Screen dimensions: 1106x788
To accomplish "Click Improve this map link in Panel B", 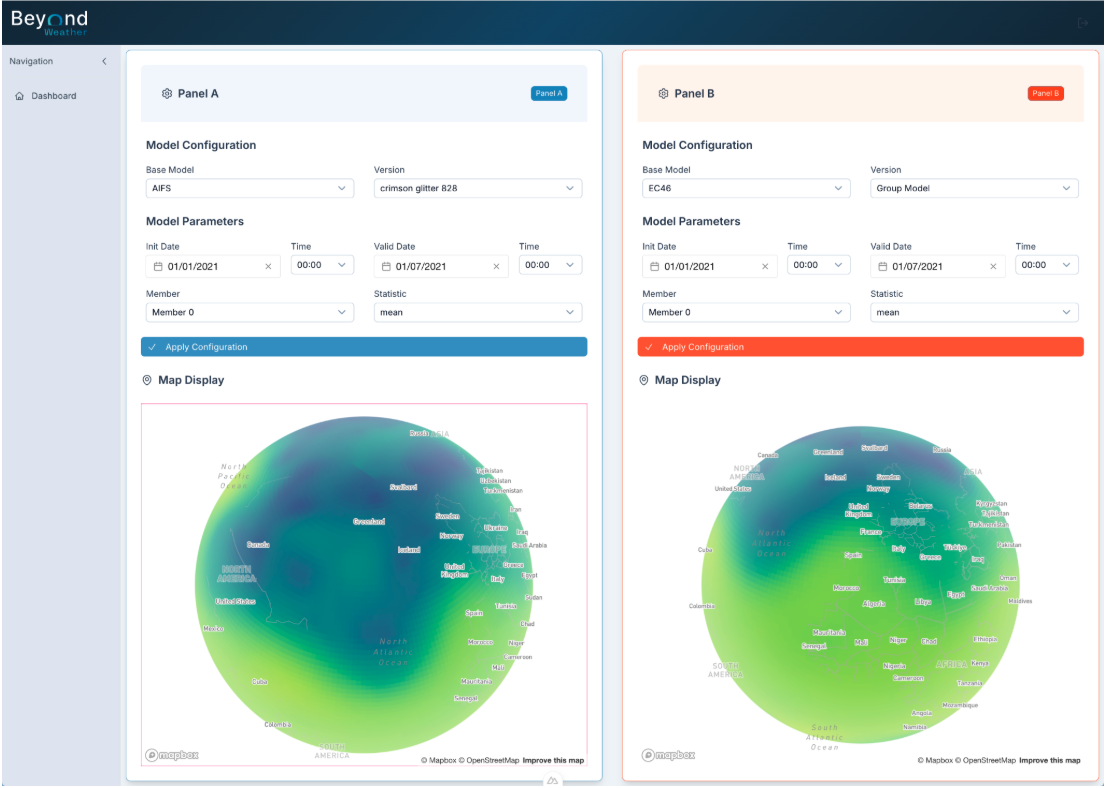I will click(x=1050, y=760).
